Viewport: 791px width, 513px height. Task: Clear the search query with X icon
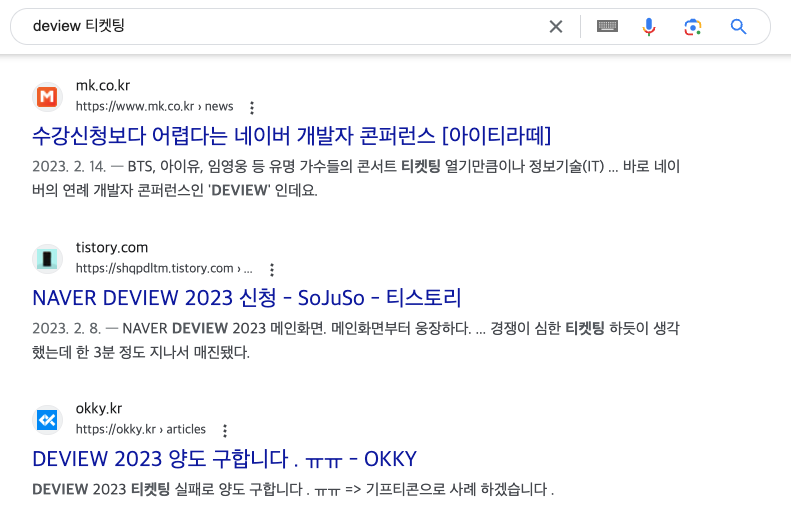[x=555, y=26]
